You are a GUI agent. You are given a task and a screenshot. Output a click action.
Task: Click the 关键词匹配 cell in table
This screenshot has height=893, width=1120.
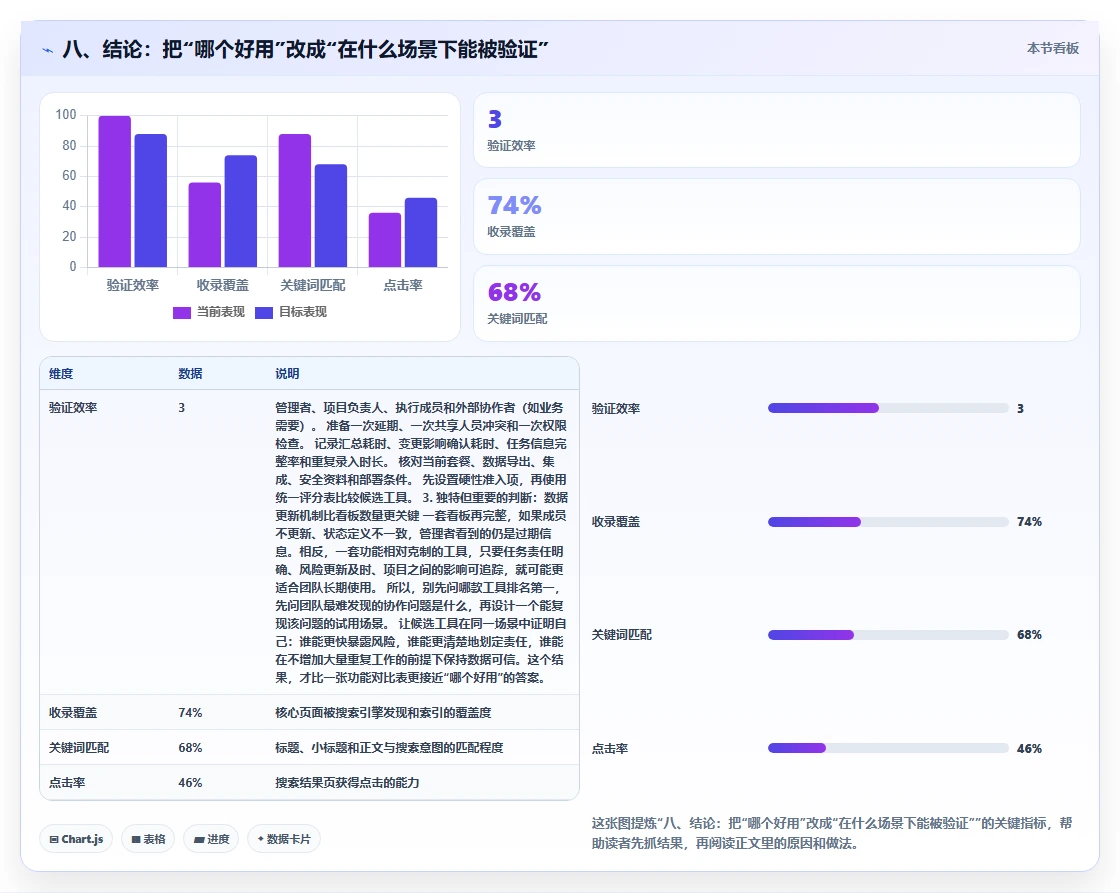click(x=79, y=748)
